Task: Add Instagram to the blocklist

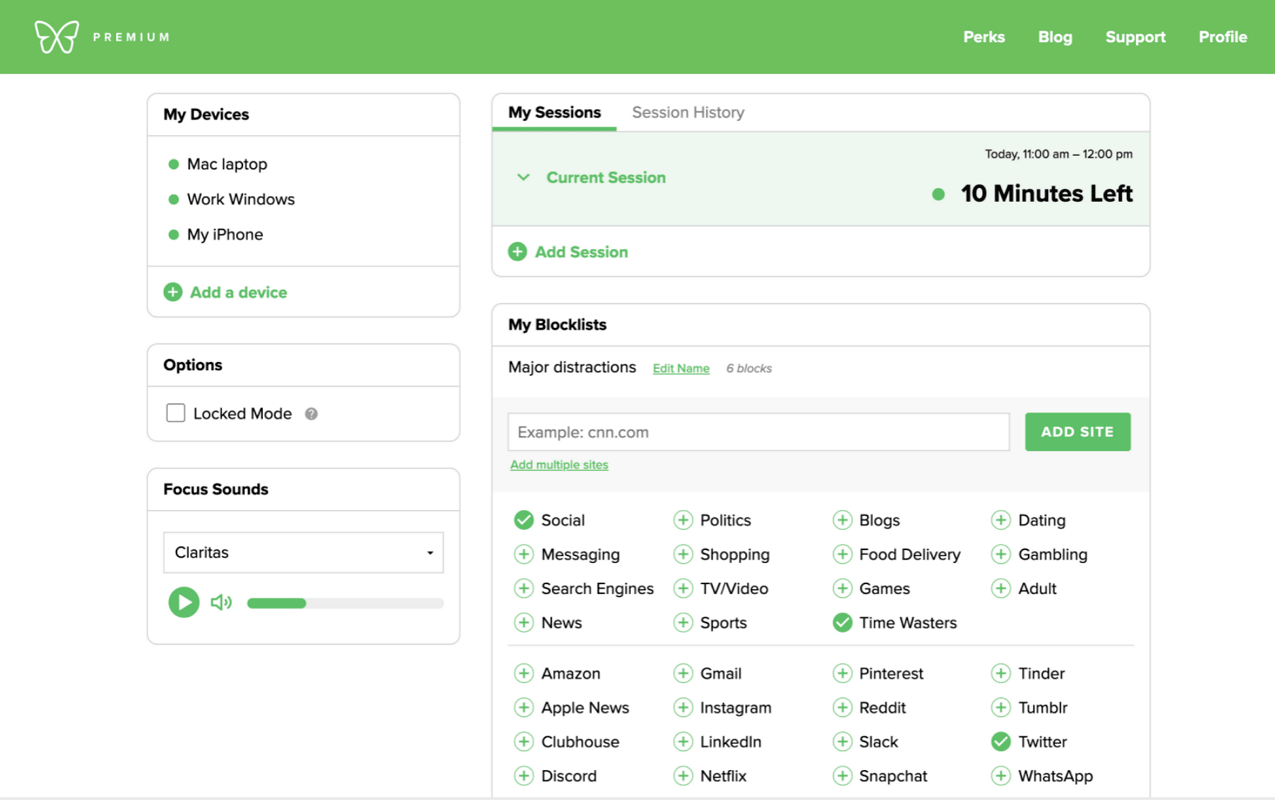Action: (683, 708)
